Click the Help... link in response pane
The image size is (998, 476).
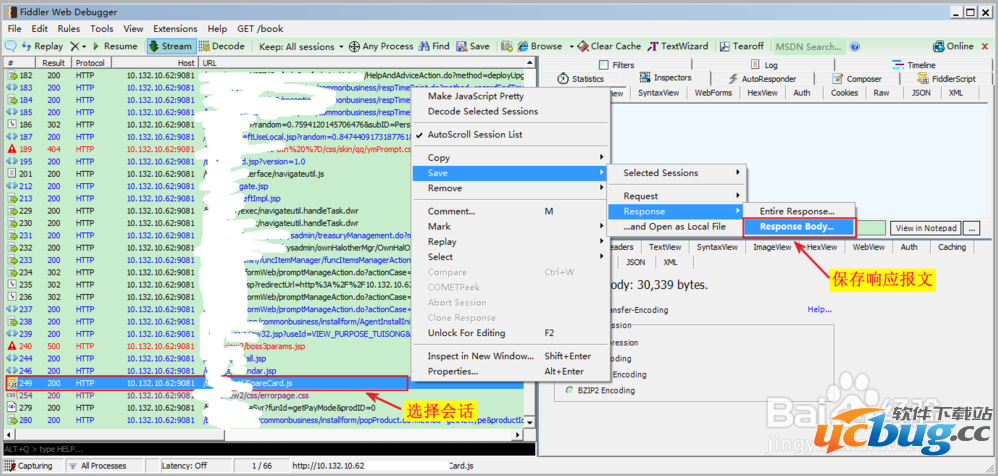819,309
